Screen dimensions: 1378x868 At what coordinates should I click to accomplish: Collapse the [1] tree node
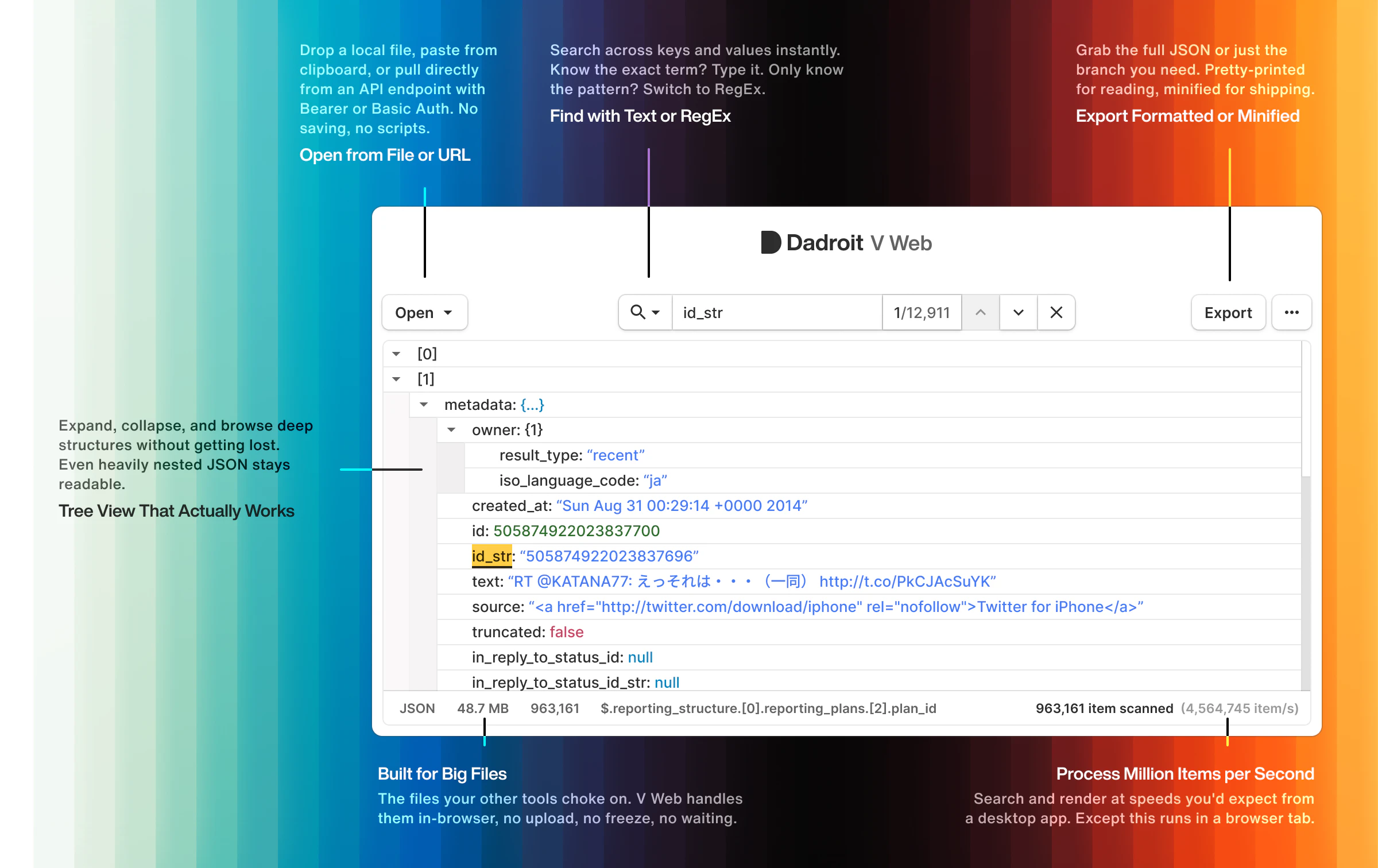point(396,379)
